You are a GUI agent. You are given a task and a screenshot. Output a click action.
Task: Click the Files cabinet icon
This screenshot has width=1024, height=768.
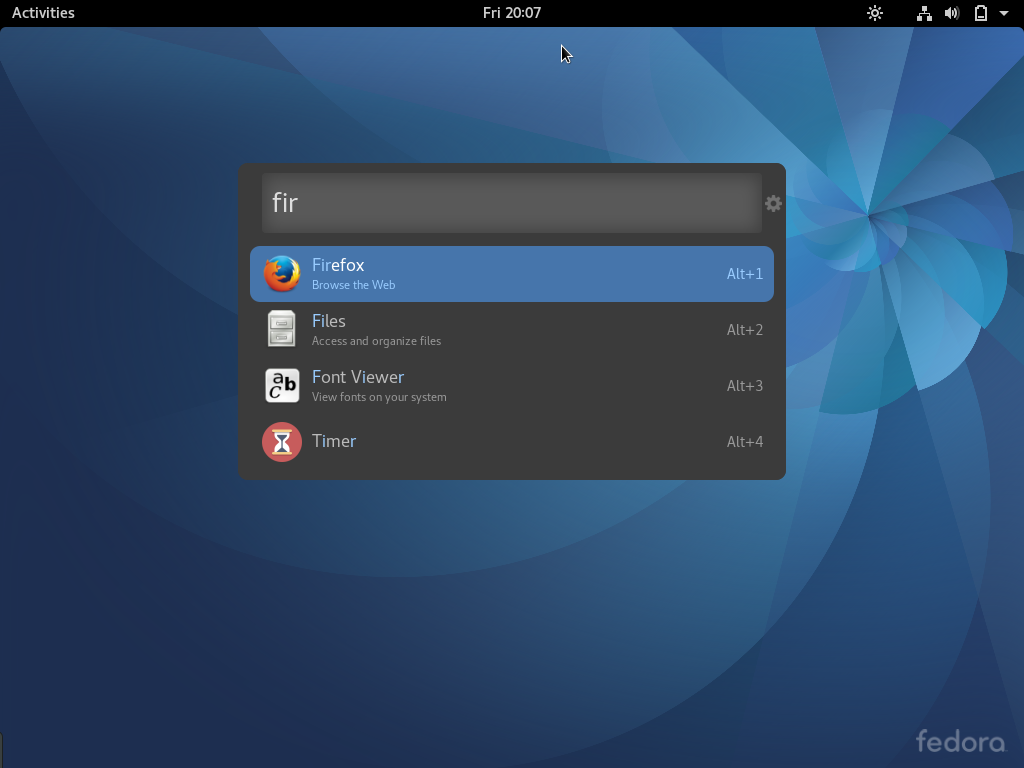coord(281,329)
